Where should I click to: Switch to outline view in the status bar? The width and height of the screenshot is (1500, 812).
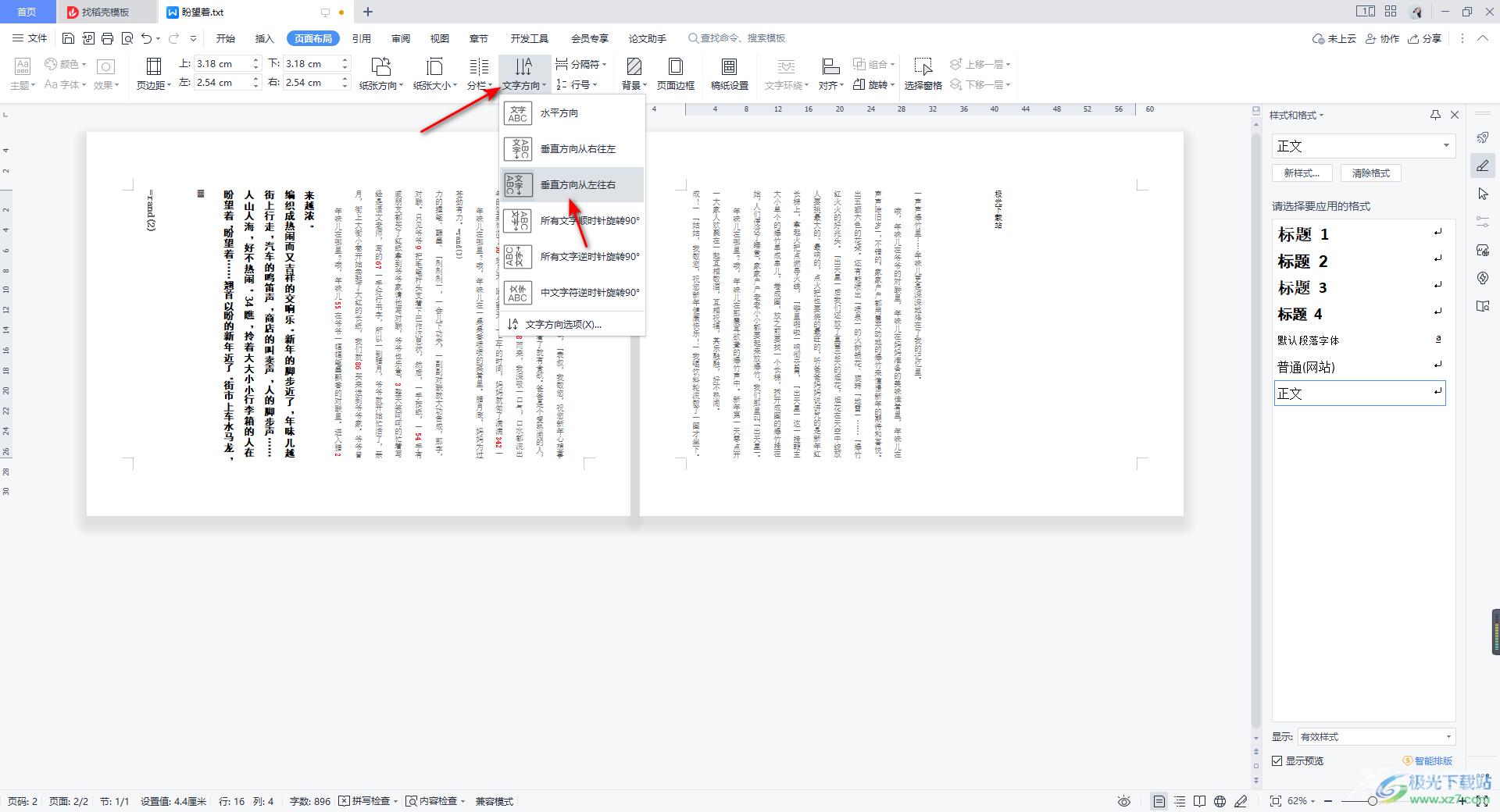[1180, 801]
